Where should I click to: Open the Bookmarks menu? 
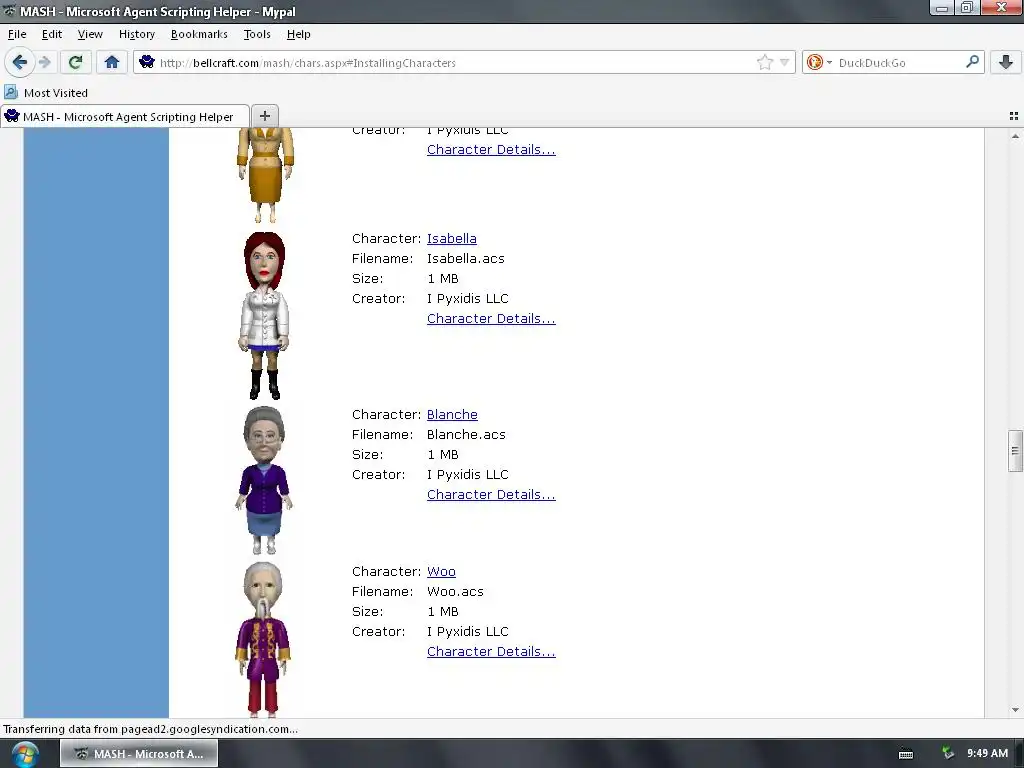(199, 34)
